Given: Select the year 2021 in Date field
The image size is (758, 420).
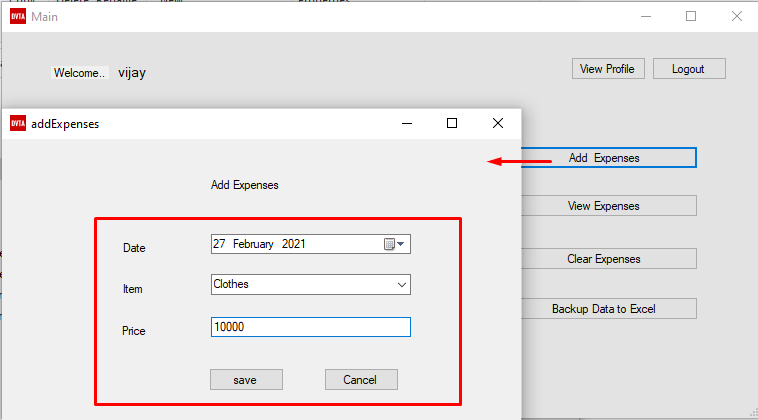Looking at the screenshot, I should [293, 244].
